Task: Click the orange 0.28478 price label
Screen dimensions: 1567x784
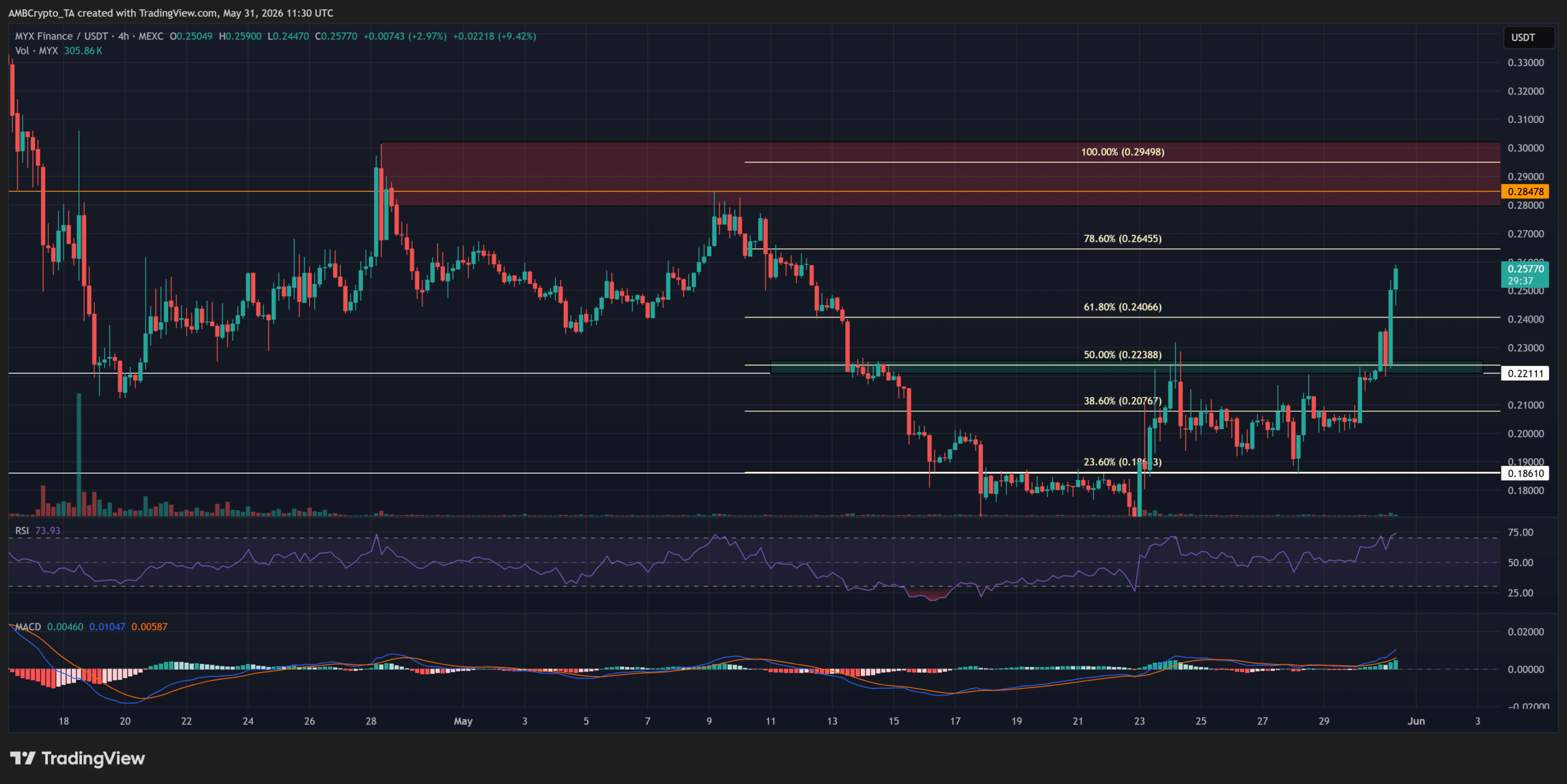Action: pyautogui.click(x=1525, y=192)
